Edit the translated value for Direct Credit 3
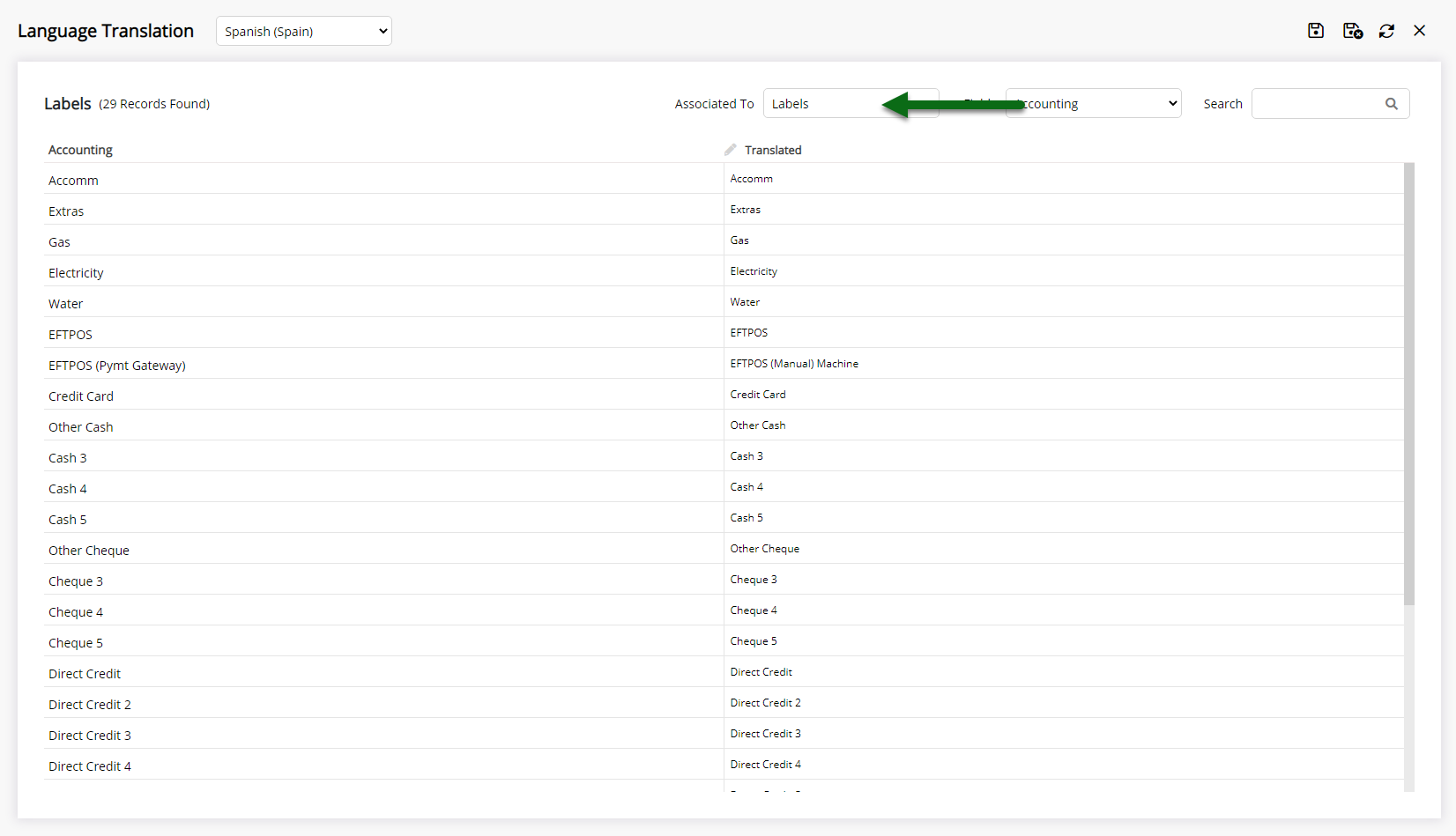The width and height of the screenshot is (1456, 836). (1064, 734)
